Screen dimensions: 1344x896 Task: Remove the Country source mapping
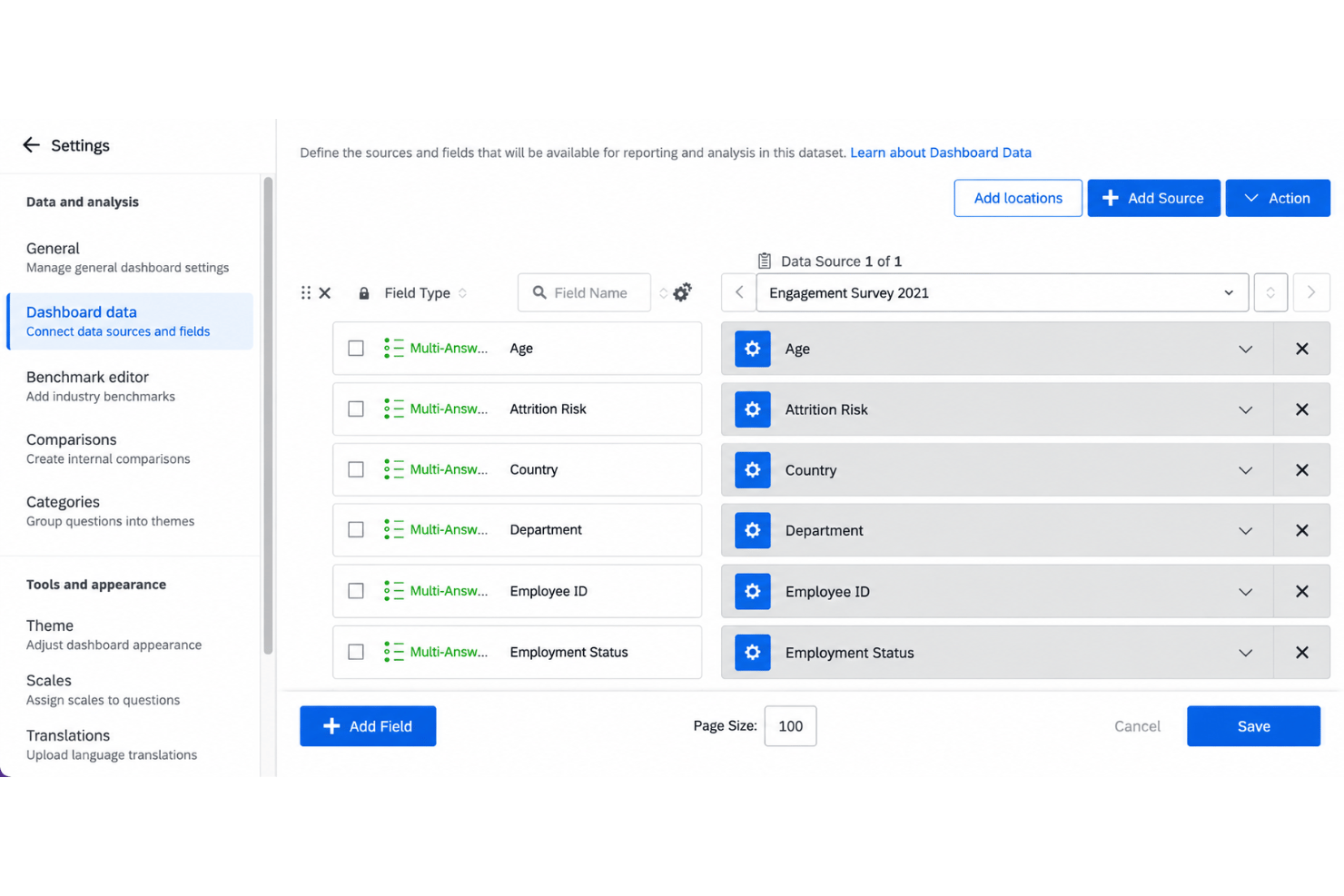pyautogui.click(x=1301, y=470)
